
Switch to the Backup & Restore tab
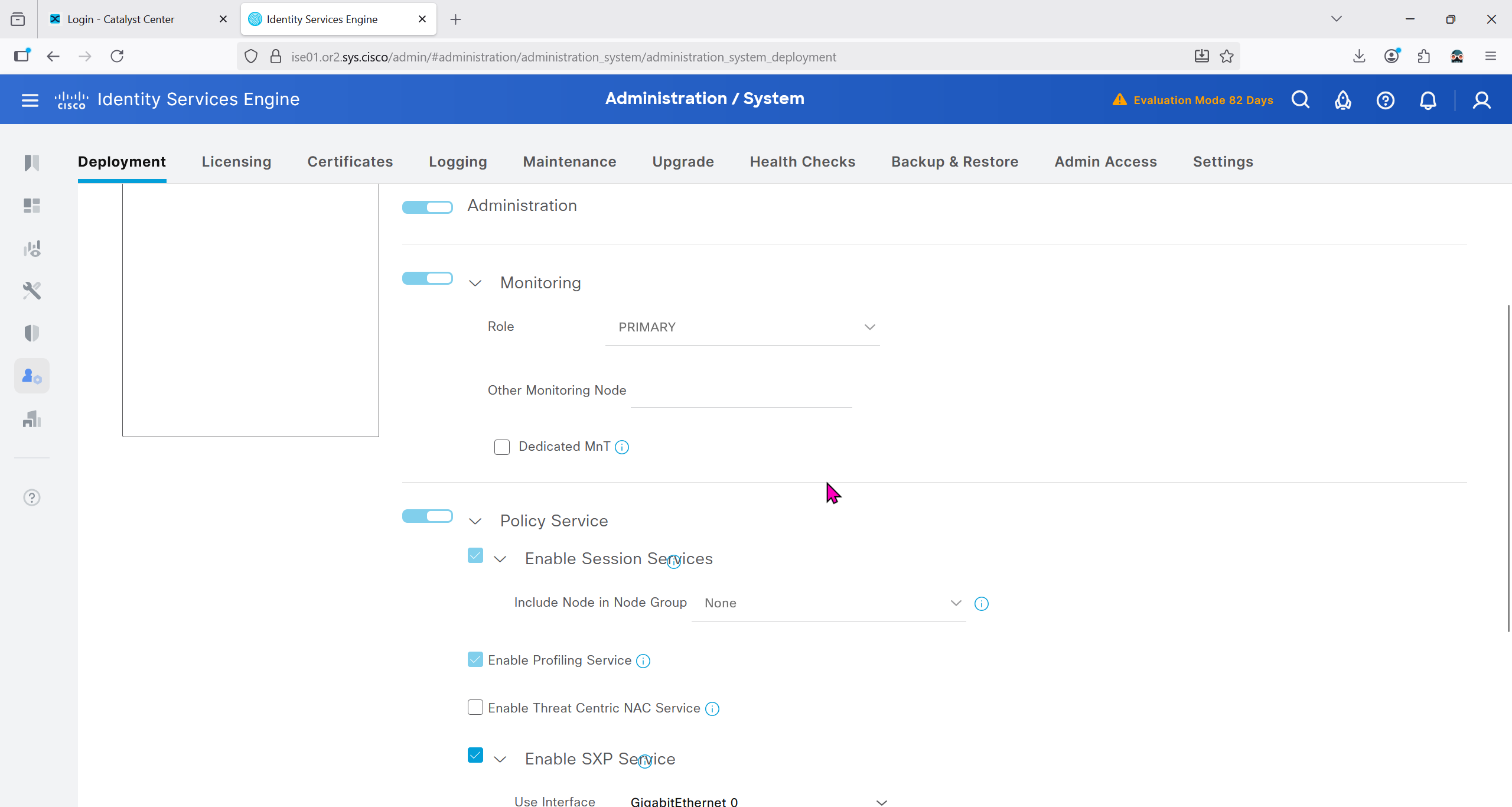coord(954,162)
